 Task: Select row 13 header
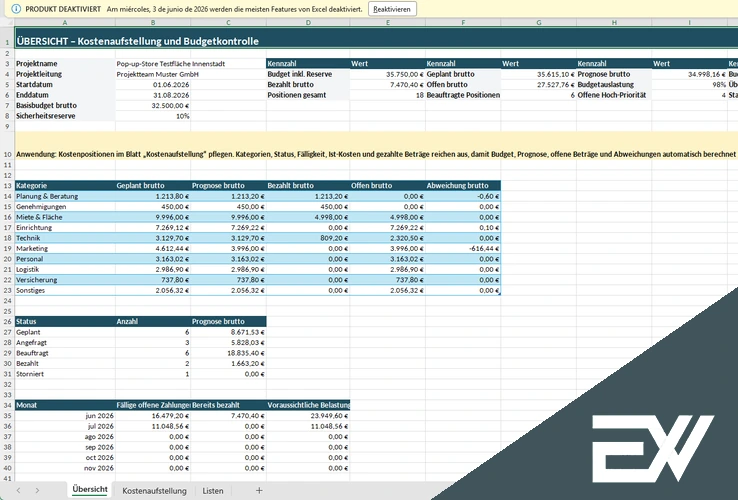coord(7,185)
